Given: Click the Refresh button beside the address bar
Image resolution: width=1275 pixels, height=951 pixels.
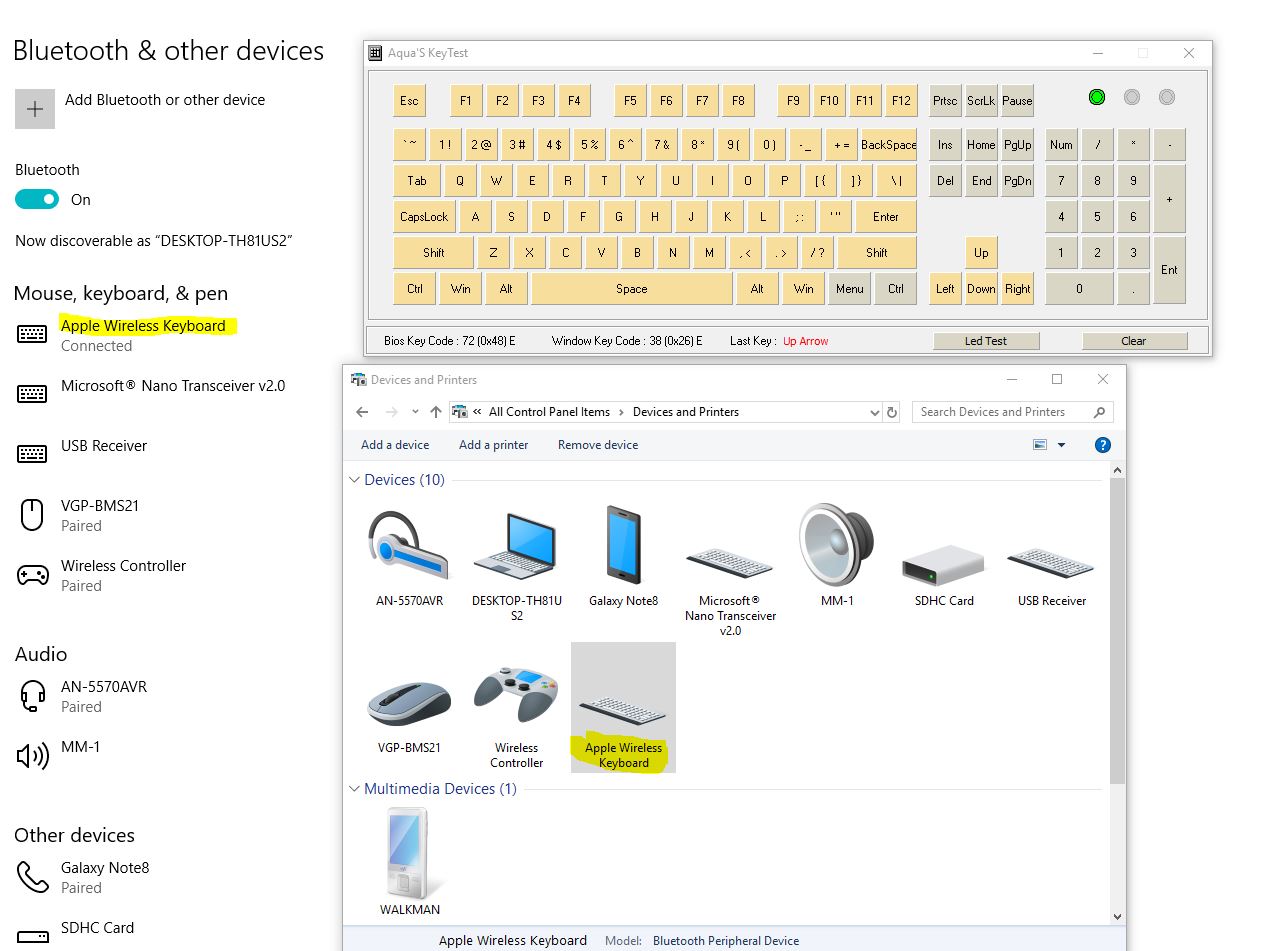Looking at the screenshot, I should click(x=893, y=412).
